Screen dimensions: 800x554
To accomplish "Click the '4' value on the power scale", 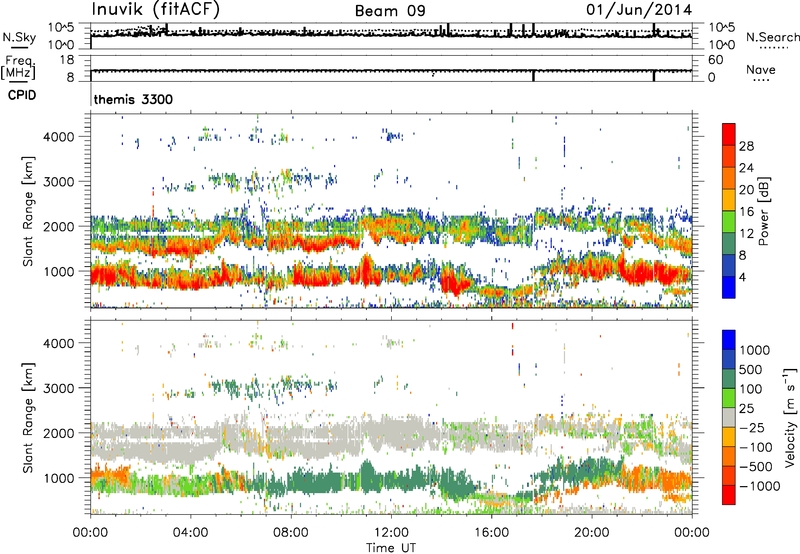I will [x=742, y=277].
